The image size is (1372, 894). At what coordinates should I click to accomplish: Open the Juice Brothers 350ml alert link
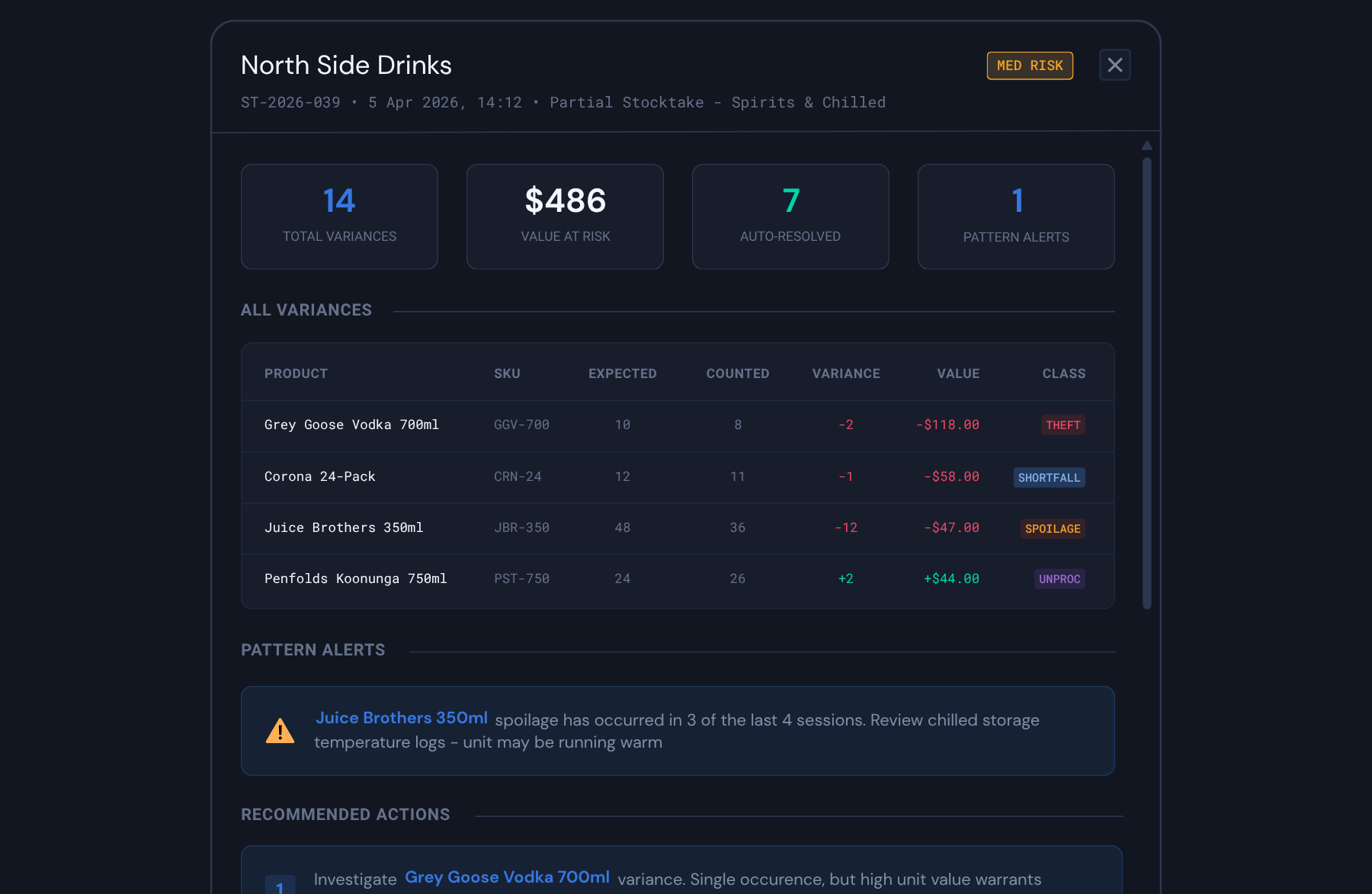pos(402,718)
